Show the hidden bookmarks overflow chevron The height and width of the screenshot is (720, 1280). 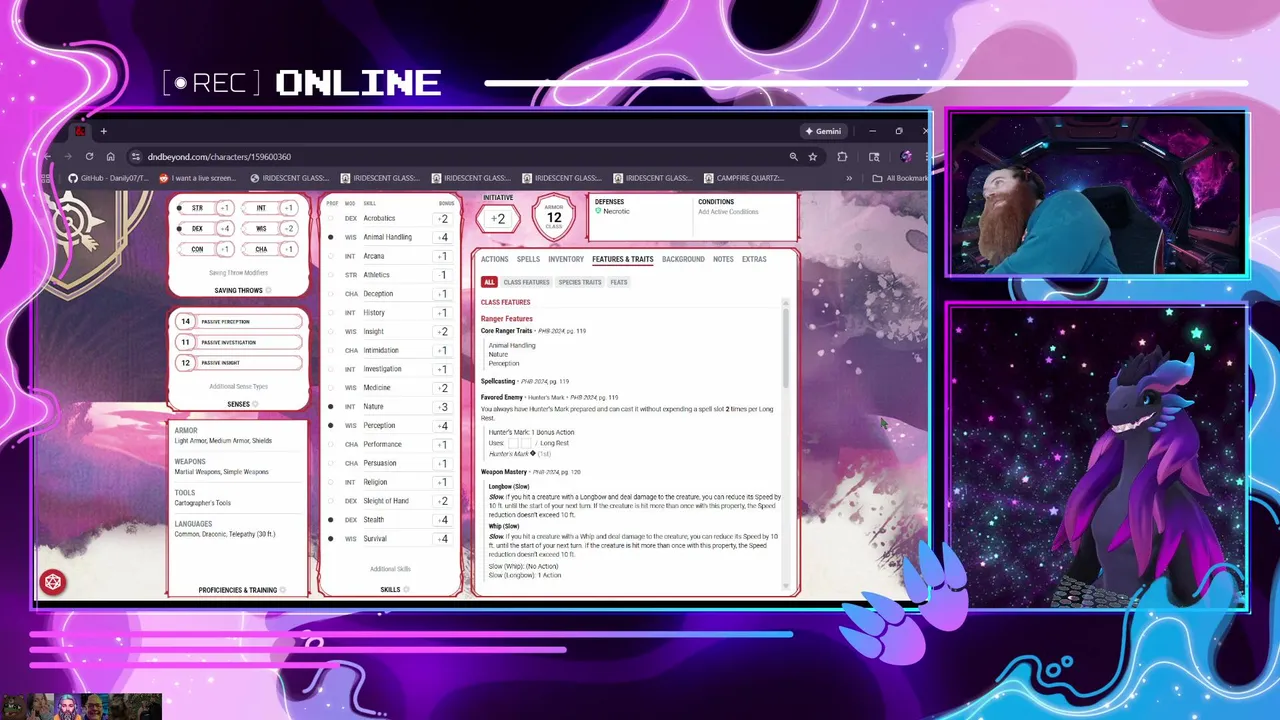click(x=849, y=178)
